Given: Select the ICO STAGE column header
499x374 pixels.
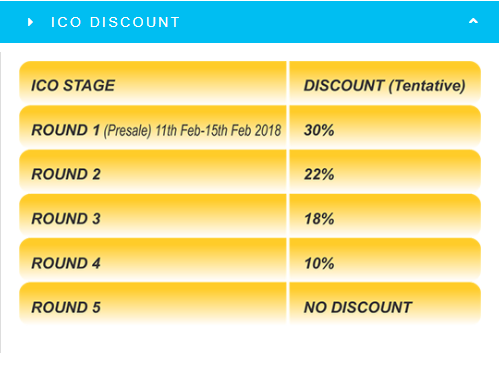Looking at the screenshot, I should tap(153, 82).
